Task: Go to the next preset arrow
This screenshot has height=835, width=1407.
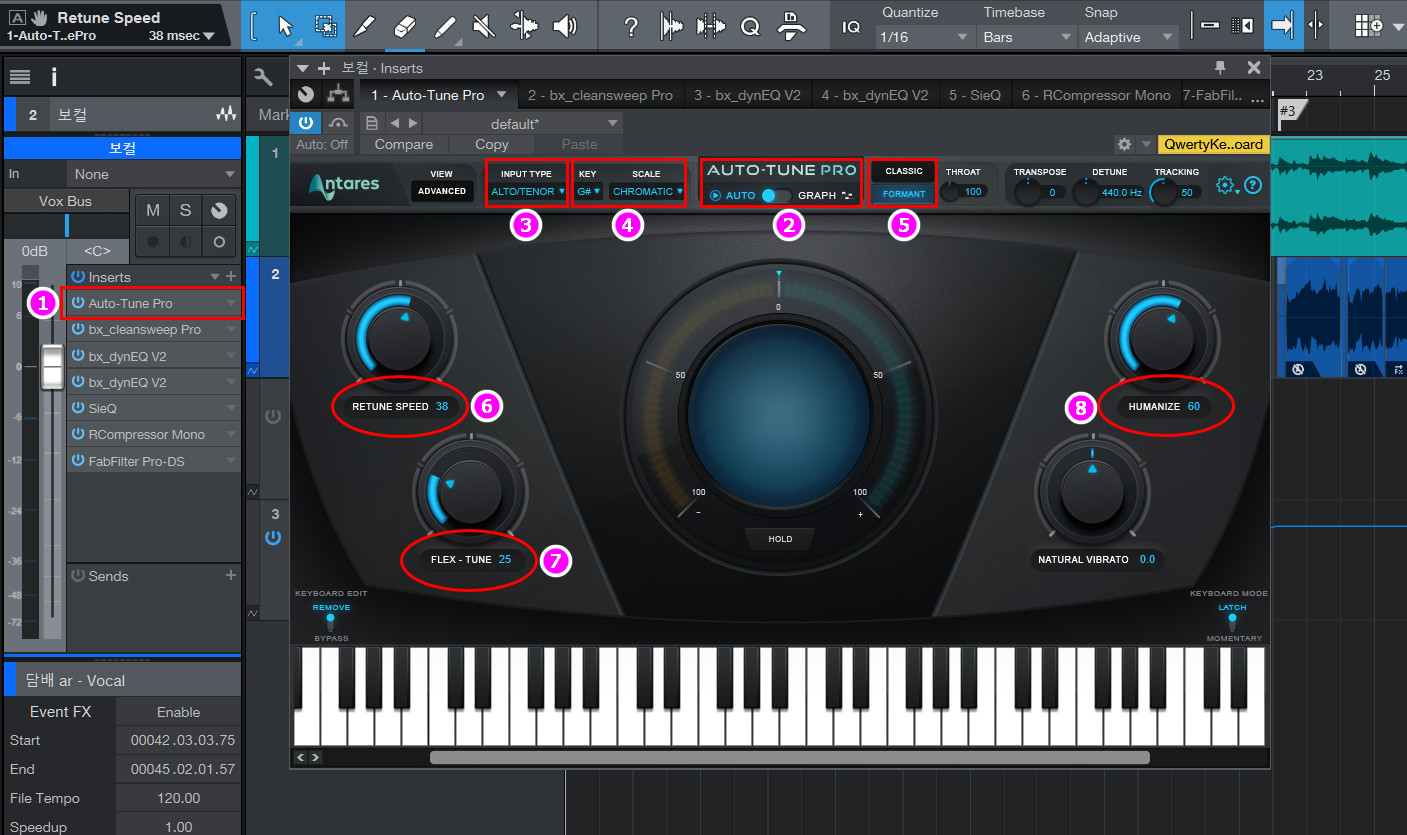Action: click(413, 123)
